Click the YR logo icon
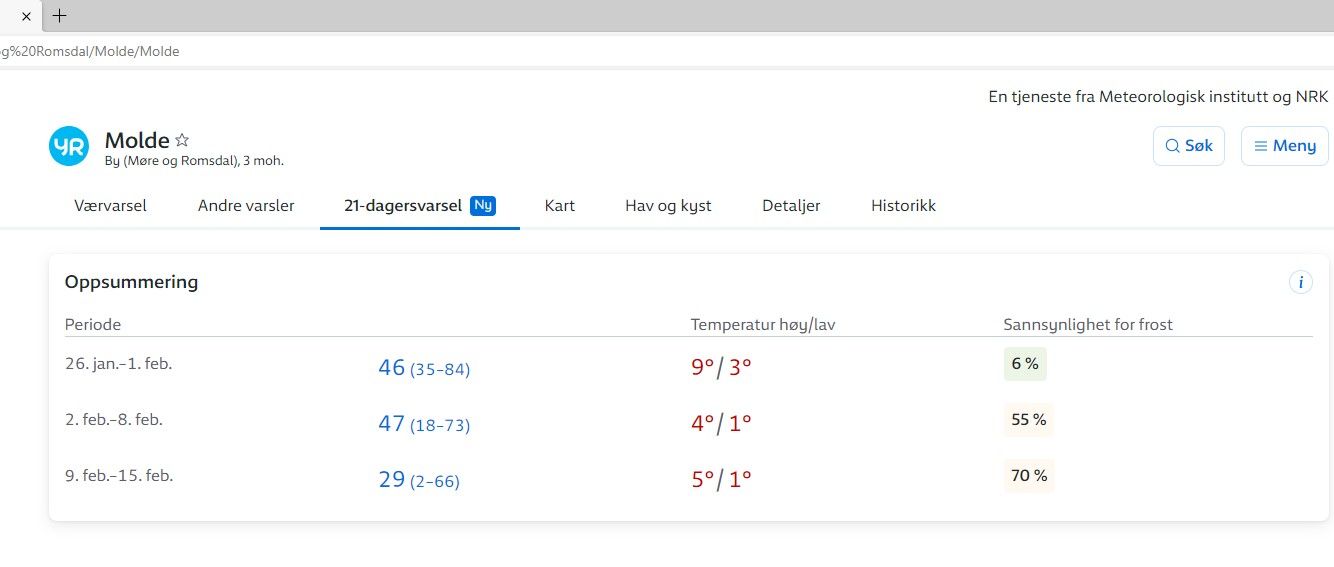This screenshot has height=567, width=1334. tap(69, 146)
